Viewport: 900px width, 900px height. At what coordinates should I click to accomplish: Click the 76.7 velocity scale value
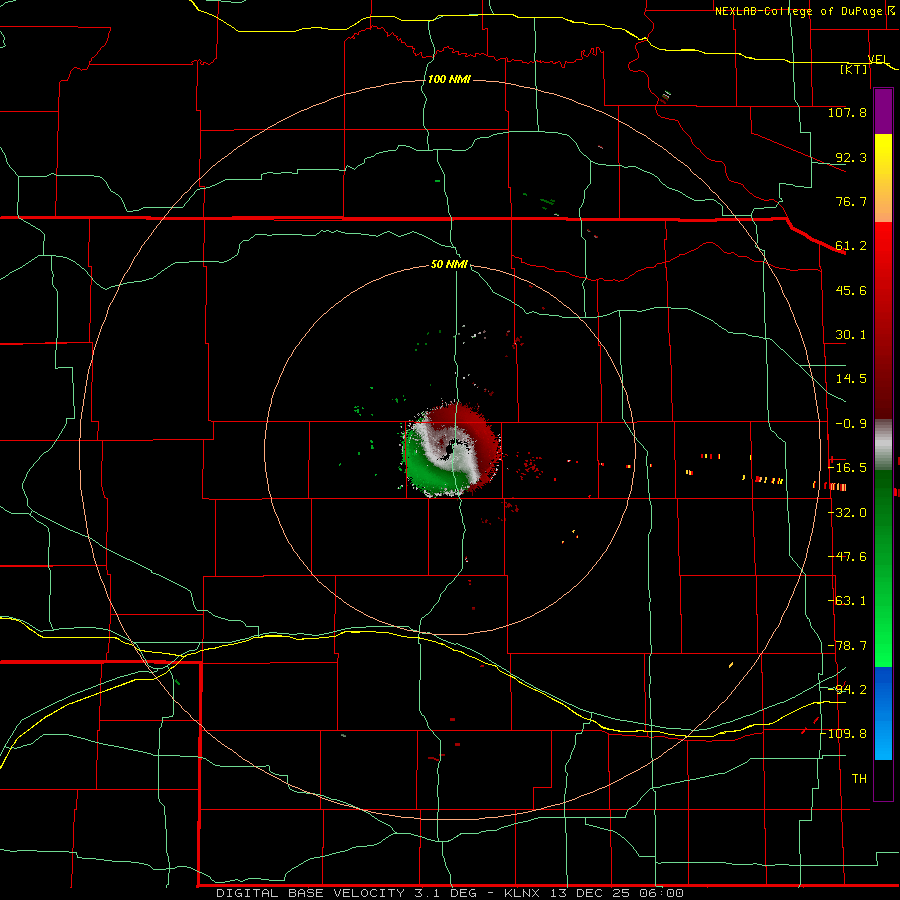coord(851,201)
